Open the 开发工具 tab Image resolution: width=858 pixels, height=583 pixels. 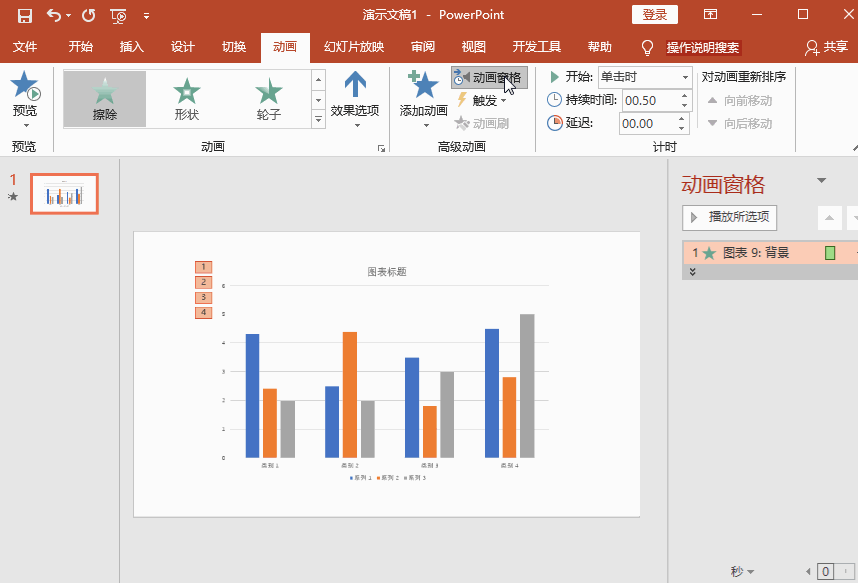click(537, 47)
